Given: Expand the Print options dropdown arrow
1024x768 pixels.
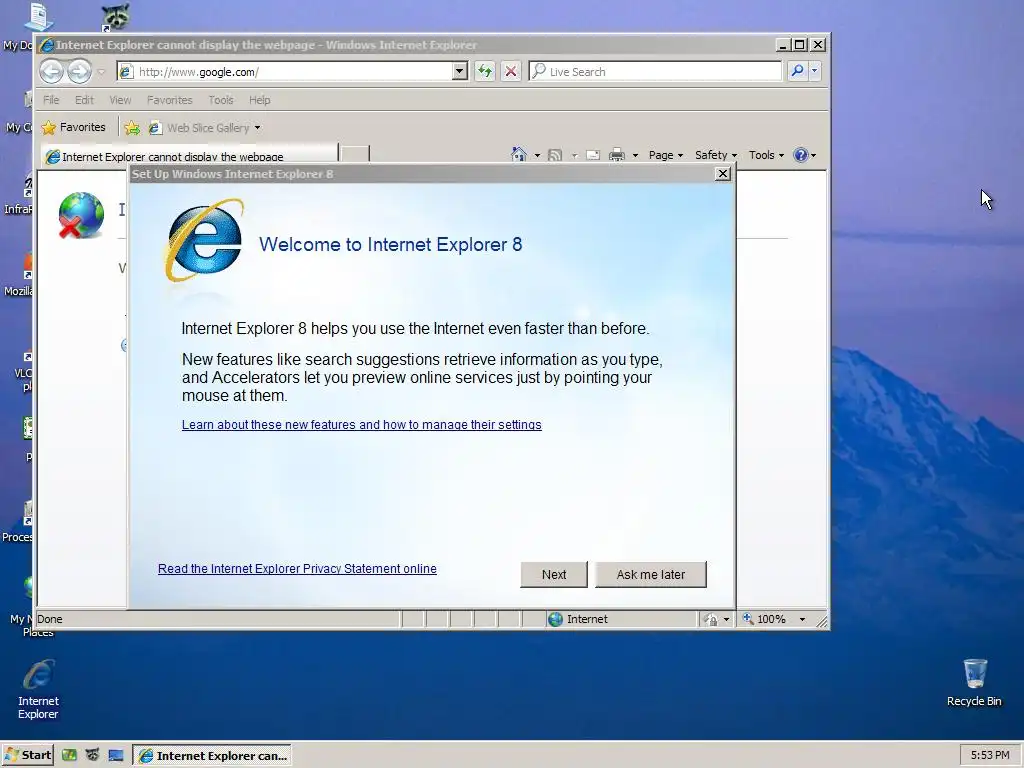Looking at the screenshot, I should coord(635,155).
